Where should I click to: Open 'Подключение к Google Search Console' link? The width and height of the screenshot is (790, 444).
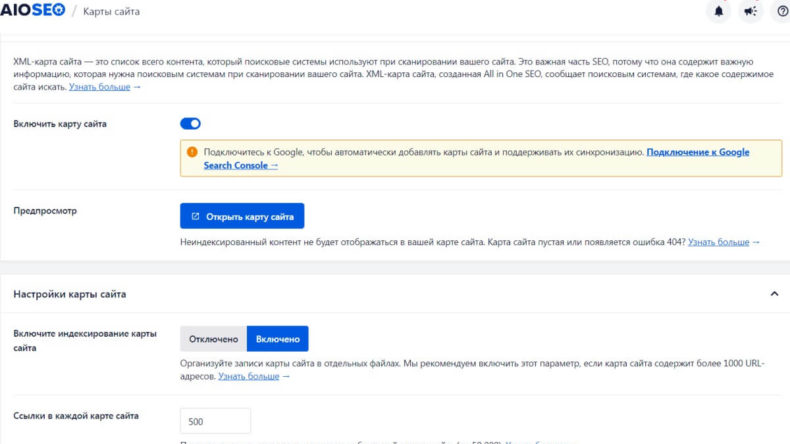[476, 158]
